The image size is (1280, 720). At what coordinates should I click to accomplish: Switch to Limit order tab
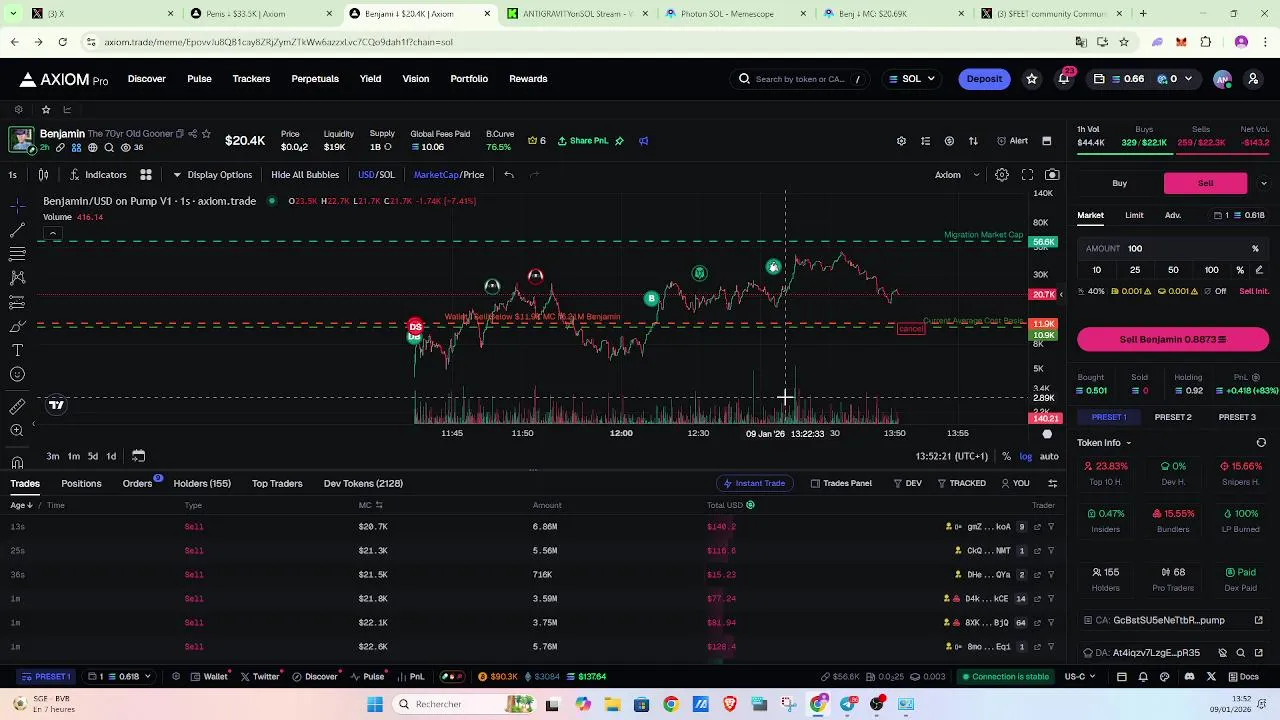click(x=1134, y=215)
